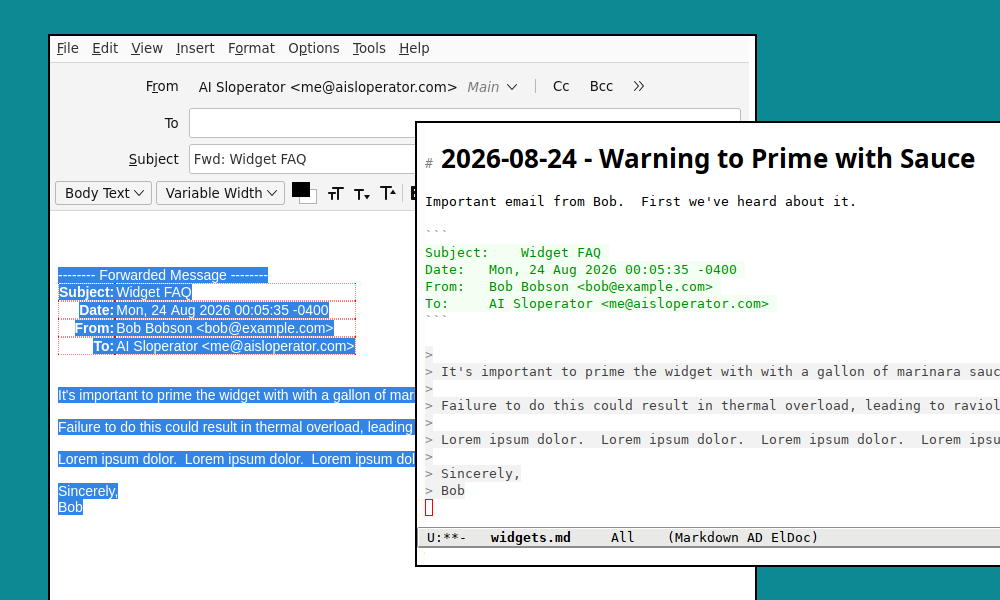Click Sincerely, in the compose body
1000x600 pixels.
[x=88, y=491]
